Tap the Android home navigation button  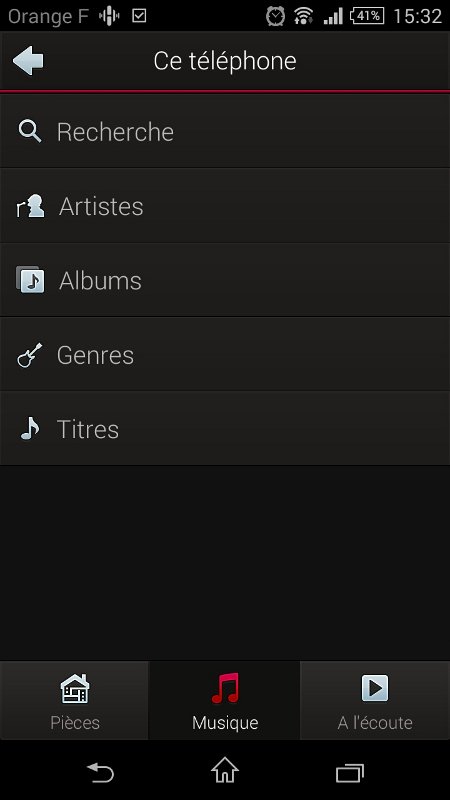pos(225,770)
